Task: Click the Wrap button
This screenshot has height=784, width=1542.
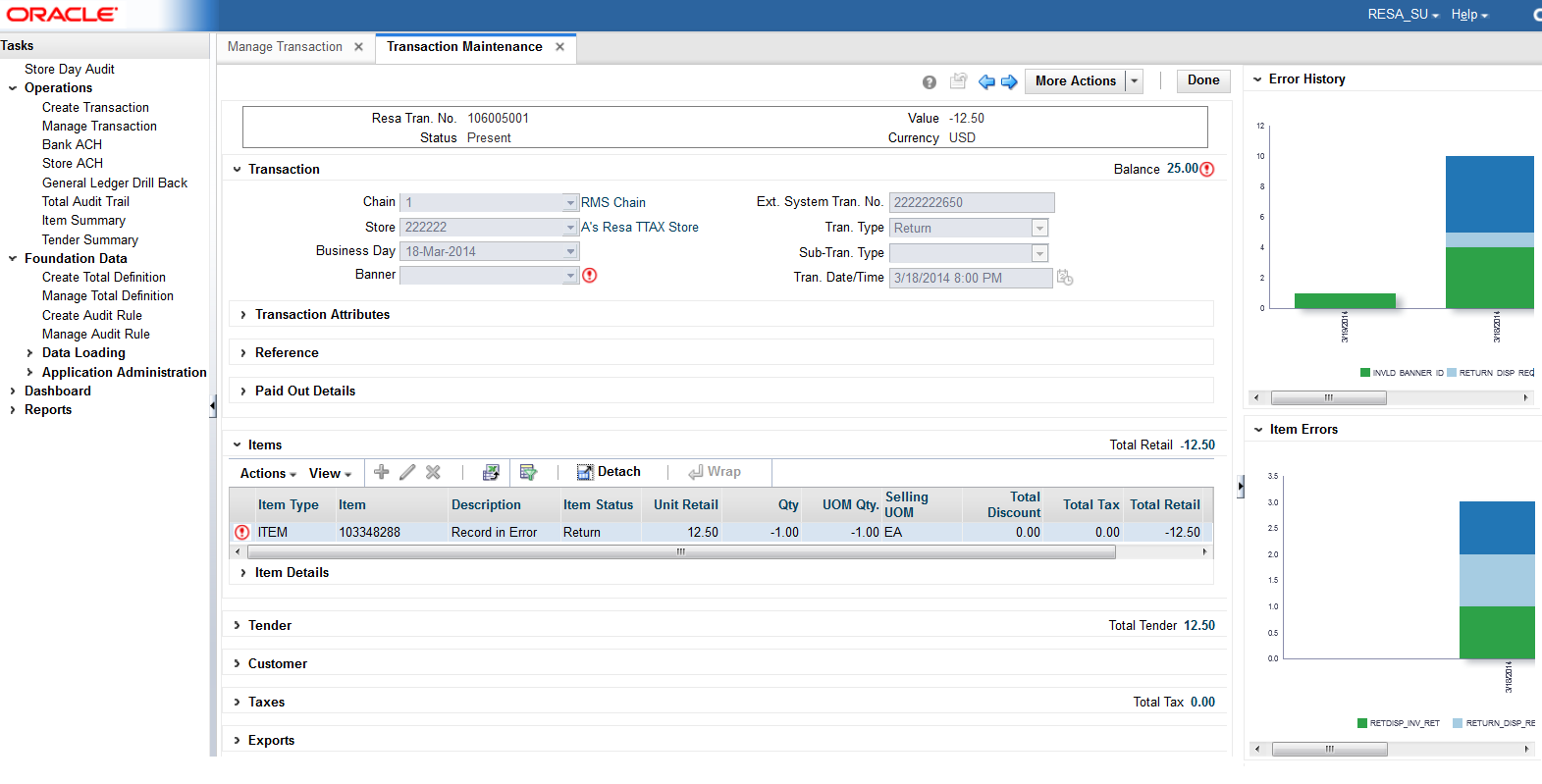Action: coord(715,472)
